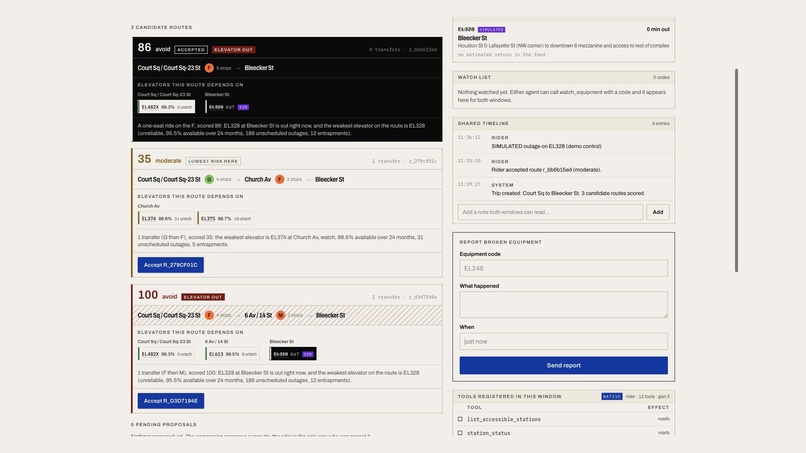Click the Trip created: Court Sq to Bleecker St entry

[x=568, y=193]
